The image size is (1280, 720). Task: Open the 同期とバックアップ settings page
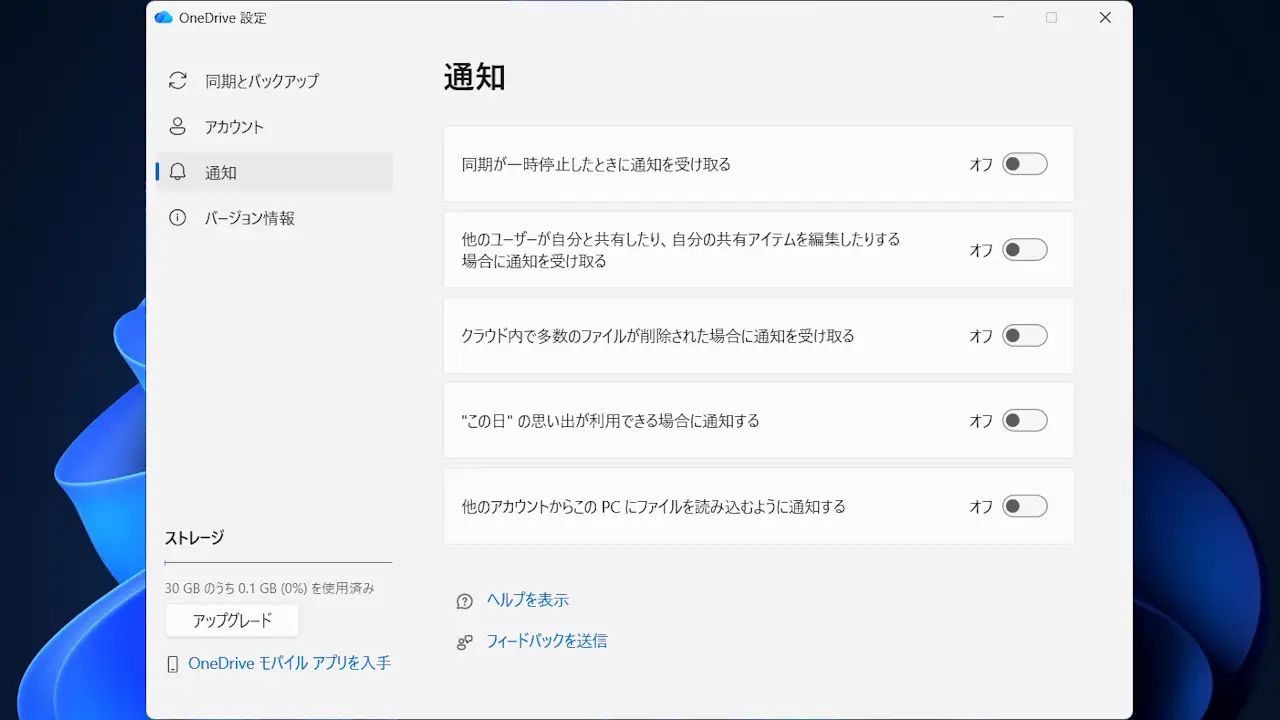pos(262,81)
